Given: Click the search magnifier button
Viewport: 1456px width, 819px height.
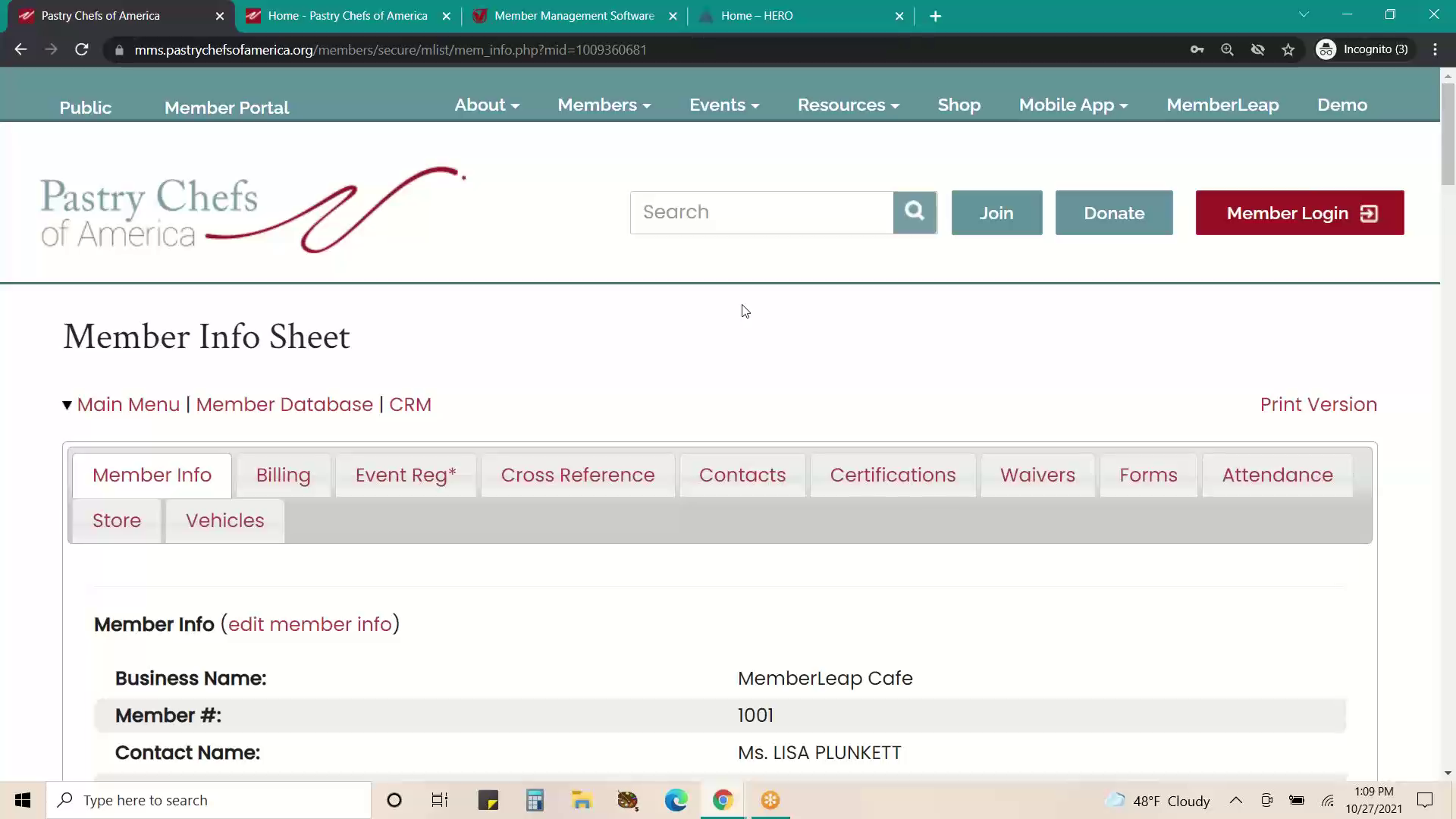Looking at the screenshot, I should coord(915,212).
